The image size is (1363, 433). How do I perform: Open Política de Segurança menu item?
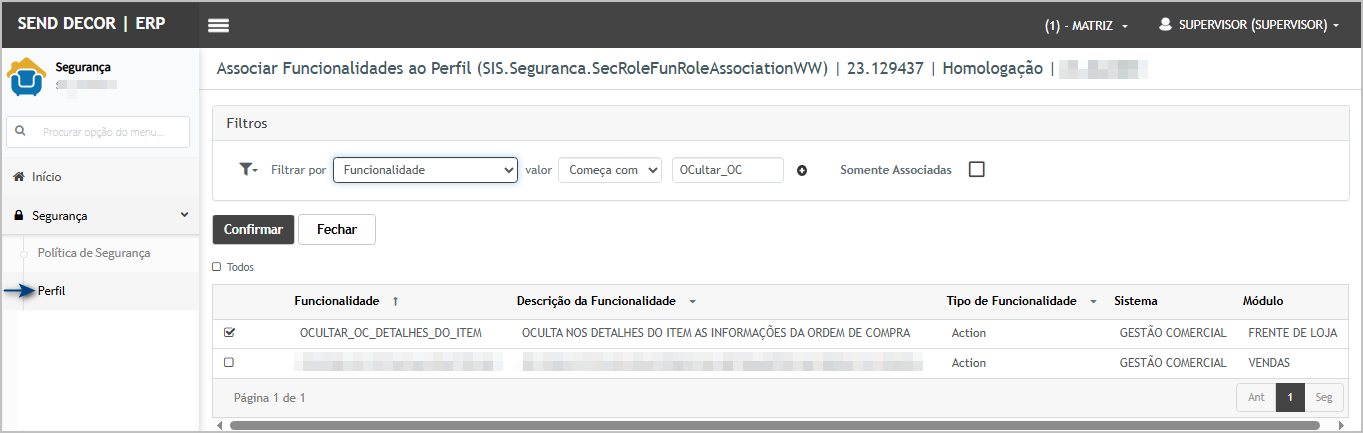coord(94,253)
